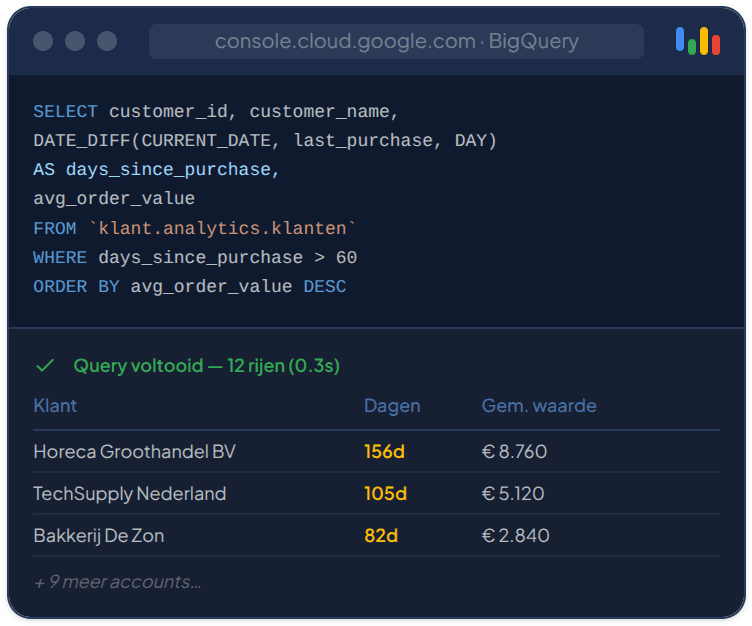Click the BigQuery colored bars logo
This screenshot has width=752, height=626.
click(x=697, y=41)
